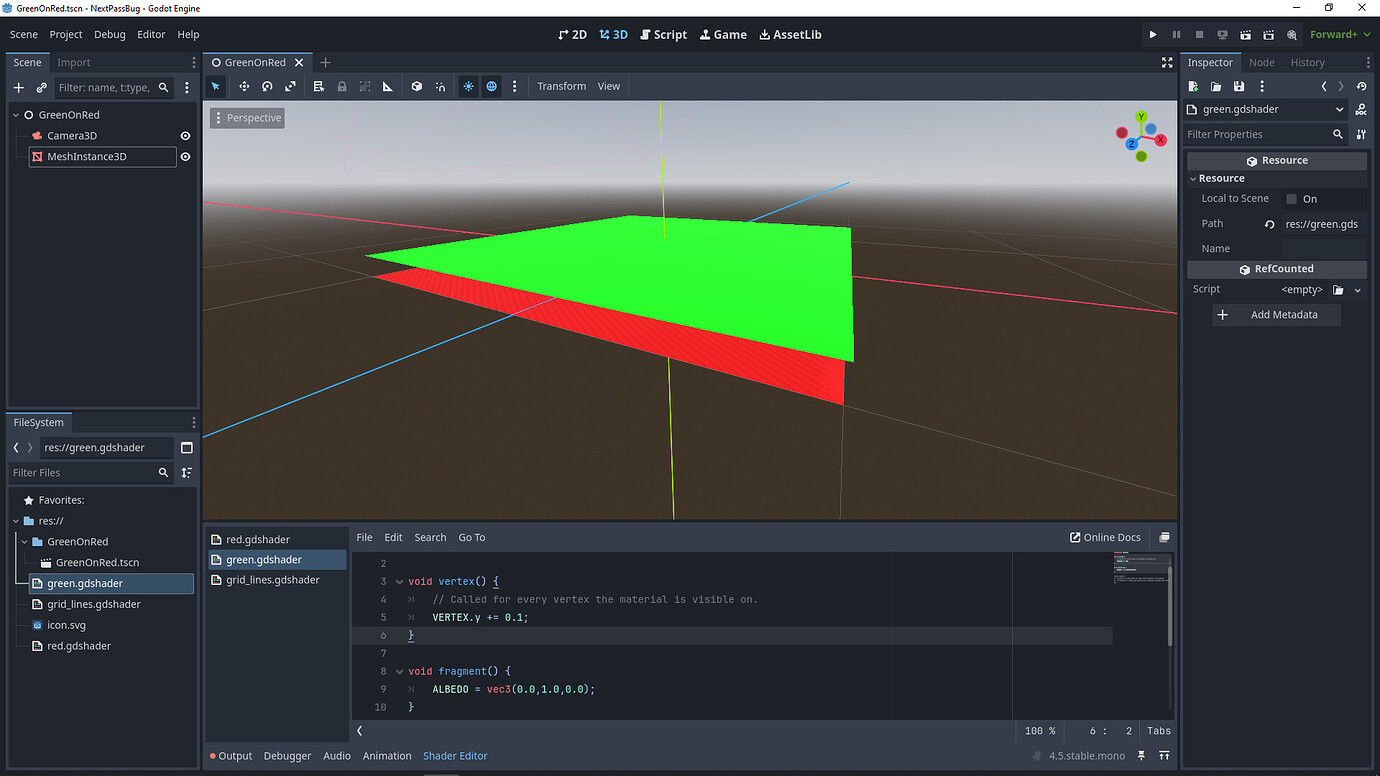The image size is (1380, 776).
Task: Hide Camera3D with its eye icon
Action: pos(185,136)
